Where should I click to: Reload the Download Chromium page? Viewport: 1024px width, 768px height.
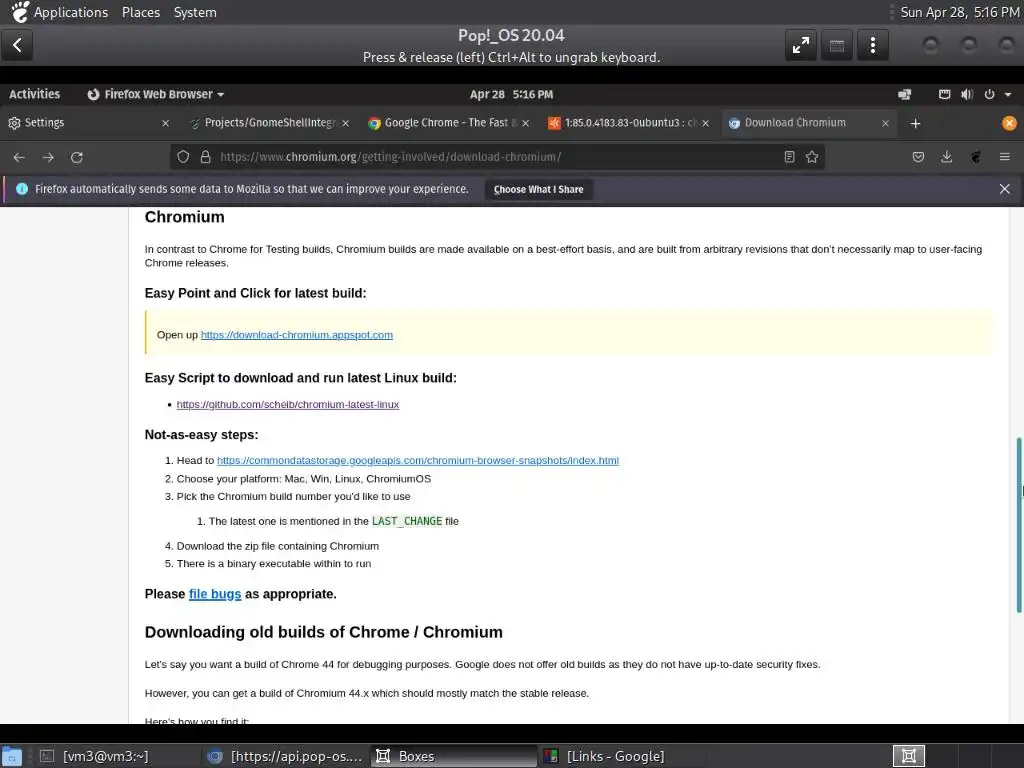[x=76, y=157]
